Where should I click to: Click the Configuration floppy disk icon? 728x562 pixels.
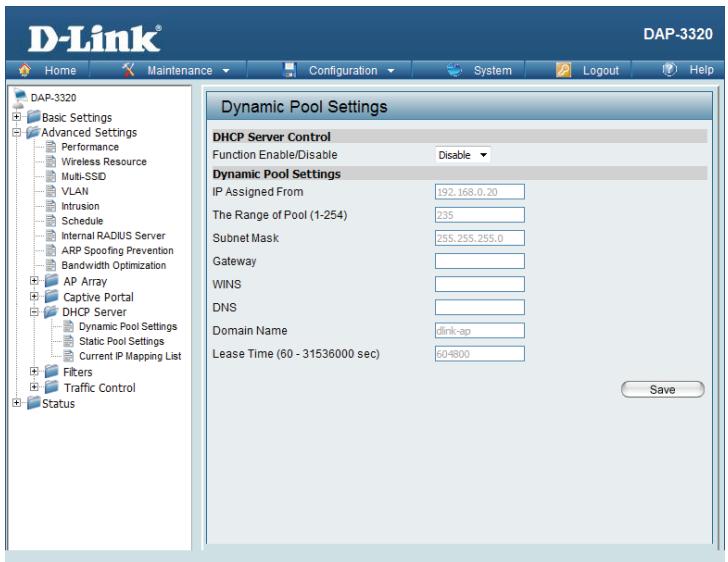click(x=290, y=70)
